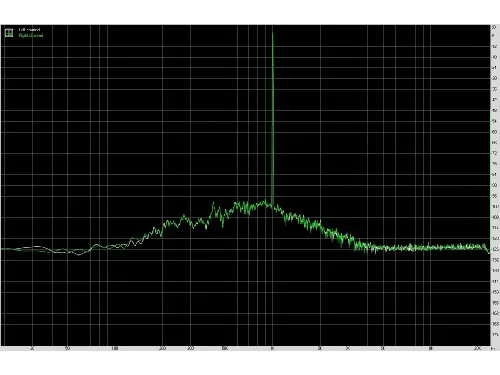Select the white Left channel legend label
Image resolution: width=500 pixels, height=375 pixels.
(29, 30)
